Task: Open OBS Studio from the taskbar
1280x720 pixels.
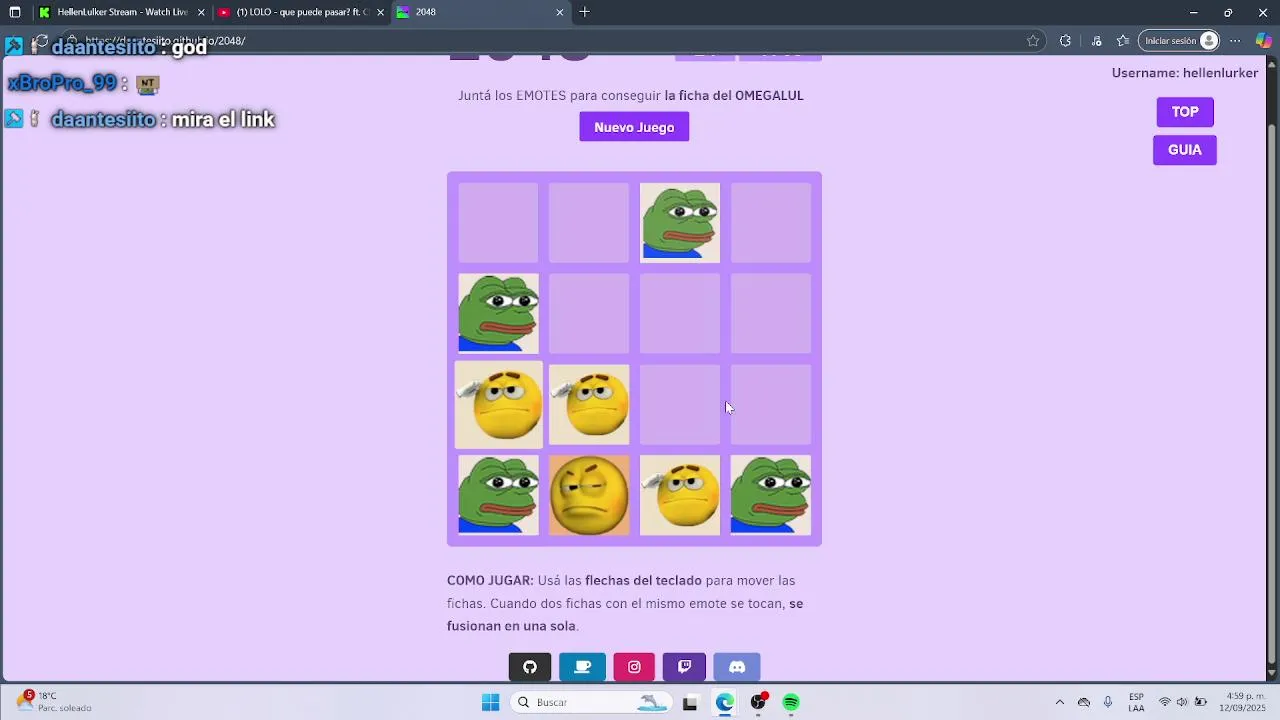Action: click(x=758, y=702)
